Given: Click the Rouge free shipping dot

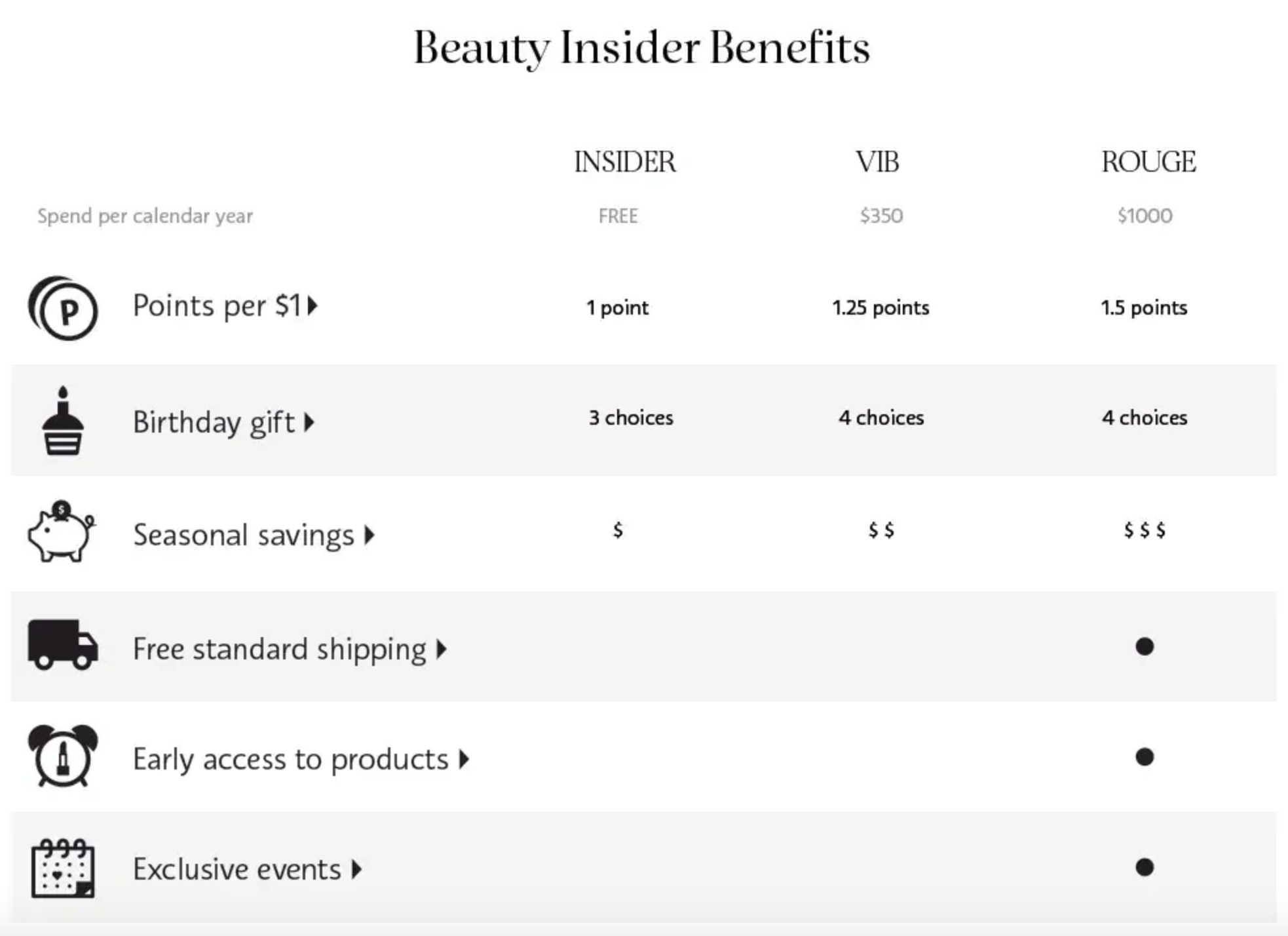Looking at the screenshot, I should tap(1145, 646).
